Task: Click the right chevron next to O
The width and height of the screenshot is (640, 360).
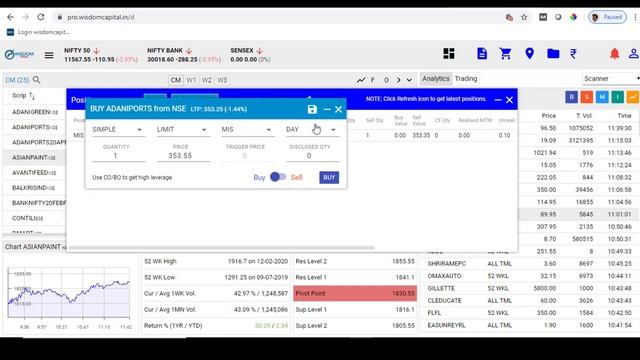Action: [398, 80]
